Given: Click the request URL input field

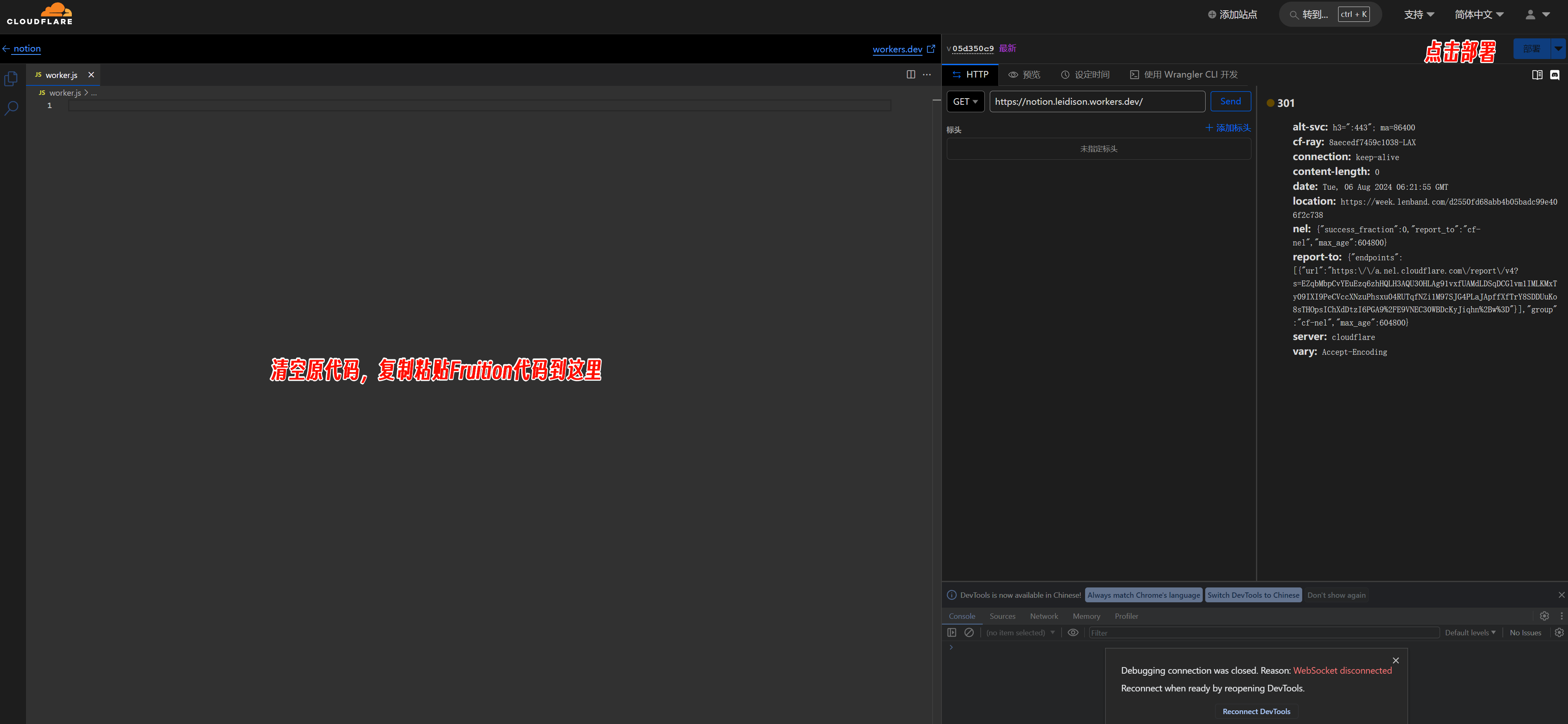Looking at the screenshot, I should tap(1096, 101).
